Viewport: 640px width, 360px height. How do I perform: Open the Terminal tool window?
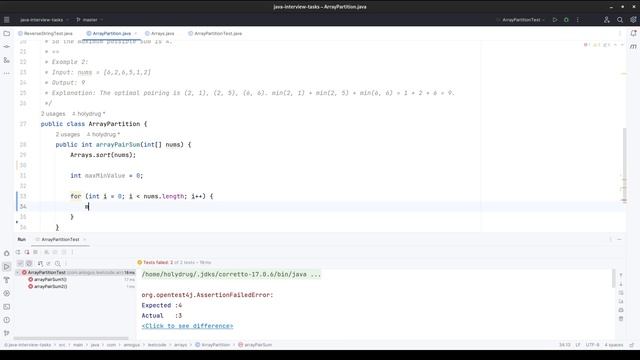click(7, 307)
